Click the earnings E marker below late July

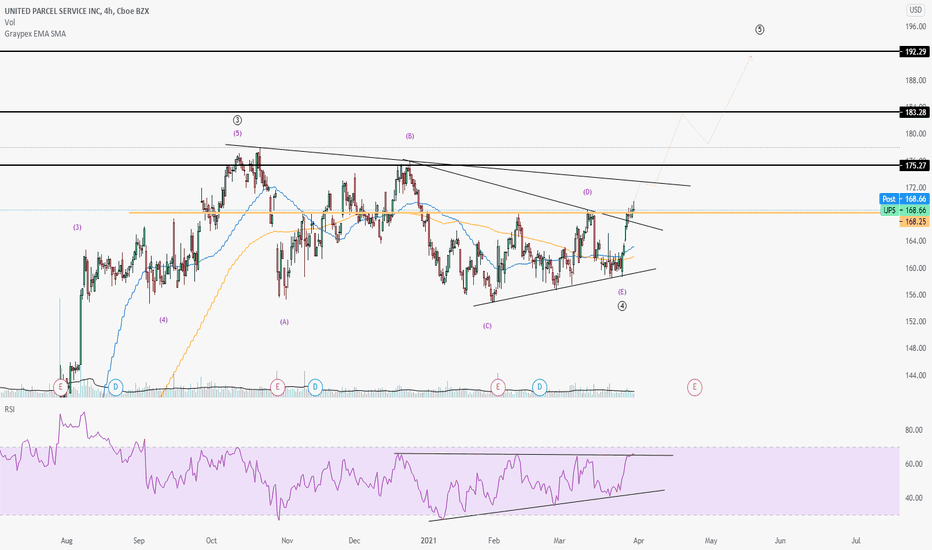click(60, 388)
